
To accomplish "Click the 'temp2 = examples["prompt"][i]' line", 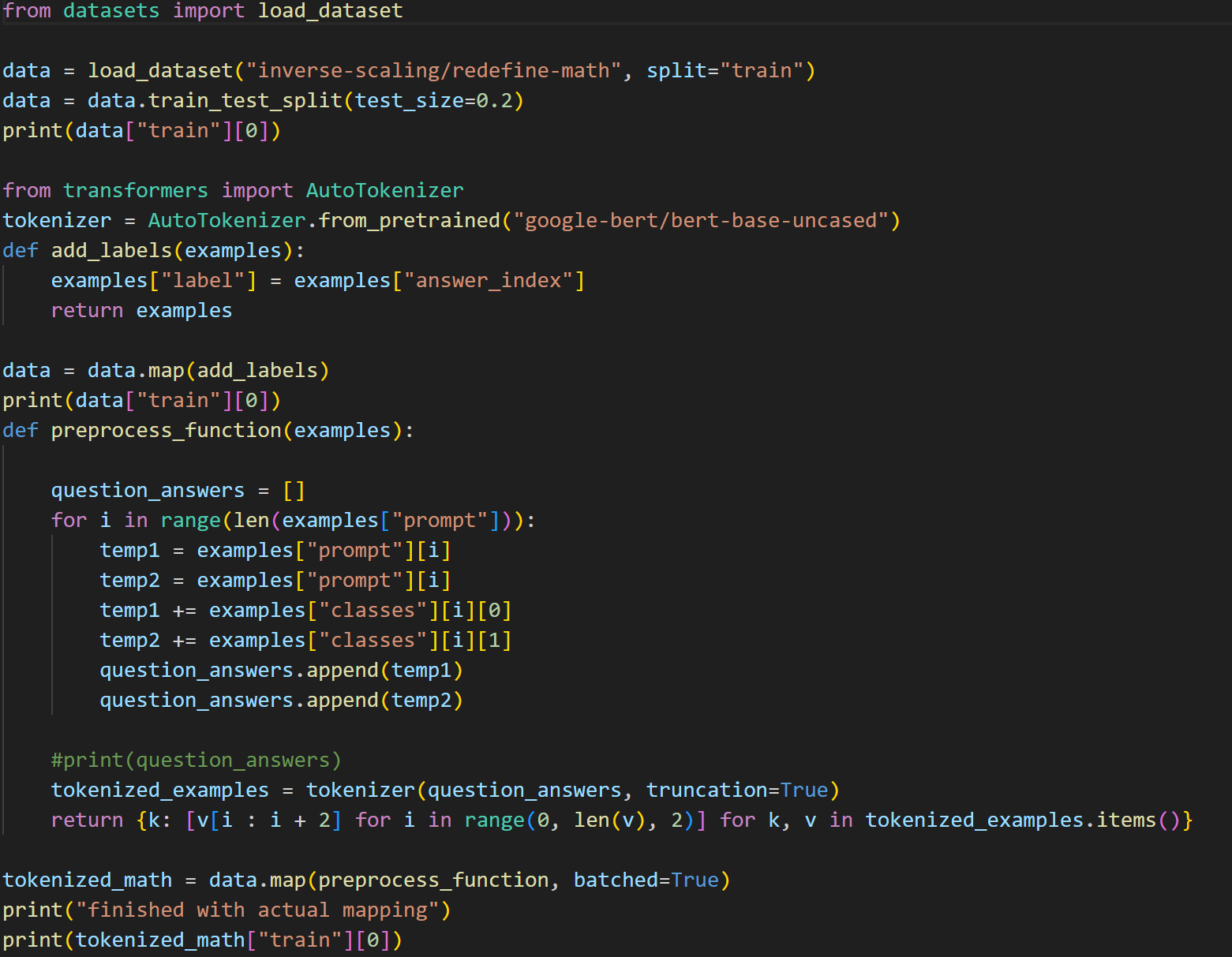I will pos(275,581).
